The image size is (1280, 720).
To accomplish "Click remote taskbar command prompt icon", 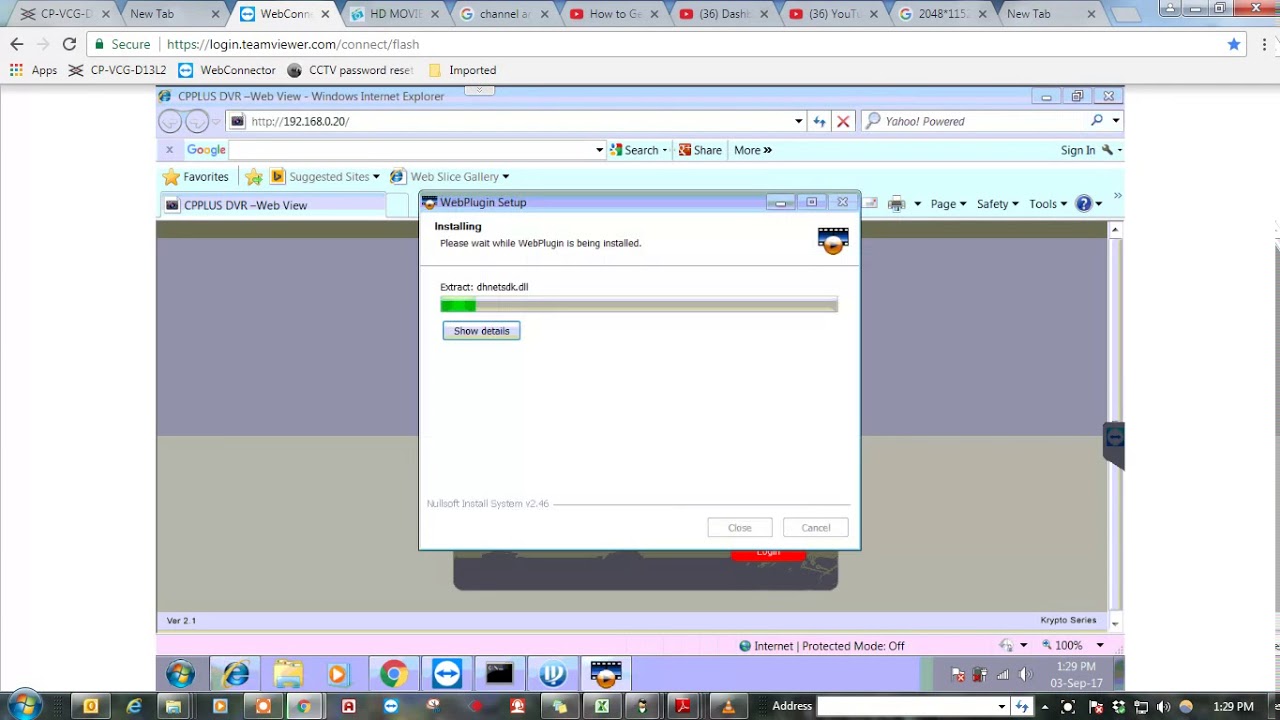I will coord(500,675).
